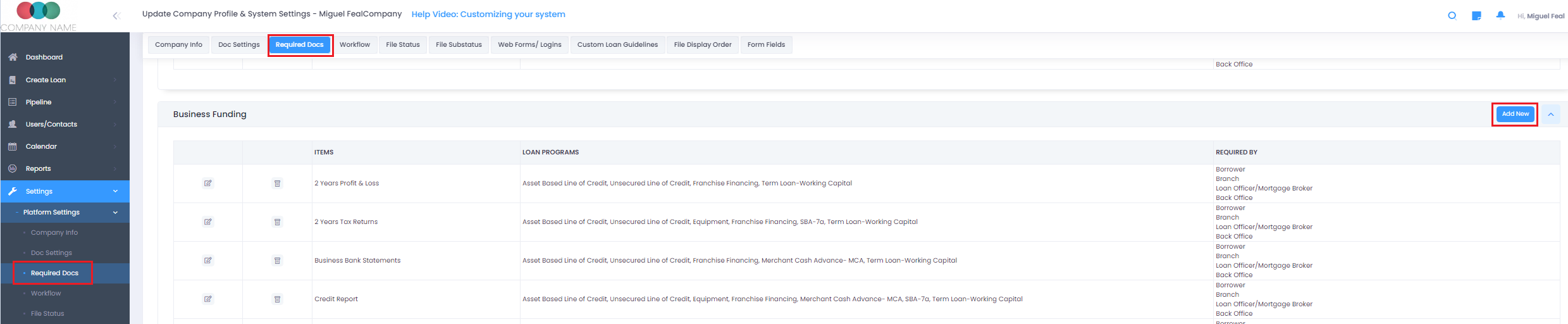Viewport: 1568px width, 324px height.
Task: Expand the Pipeline menu arrow
Action: (115, 102)
